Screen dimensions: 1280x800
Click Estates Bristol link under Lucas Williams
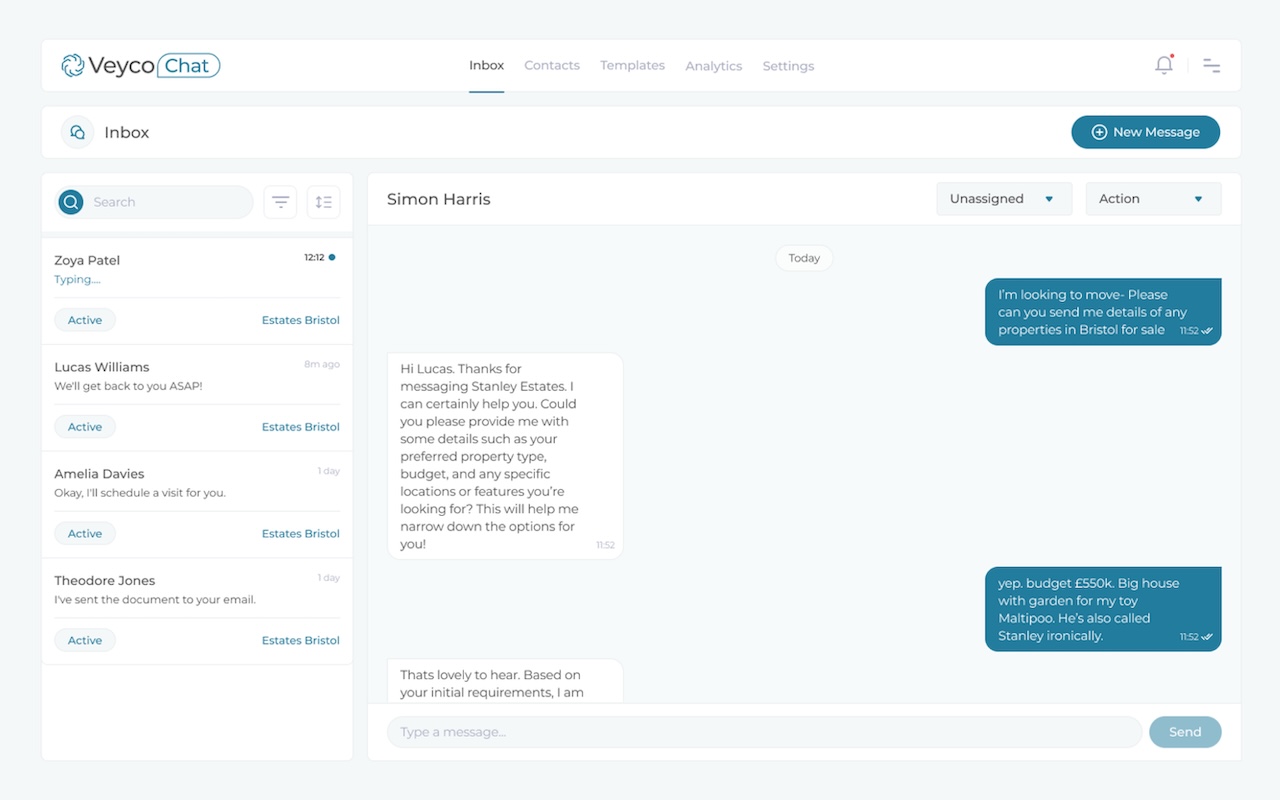coord(300,427)
